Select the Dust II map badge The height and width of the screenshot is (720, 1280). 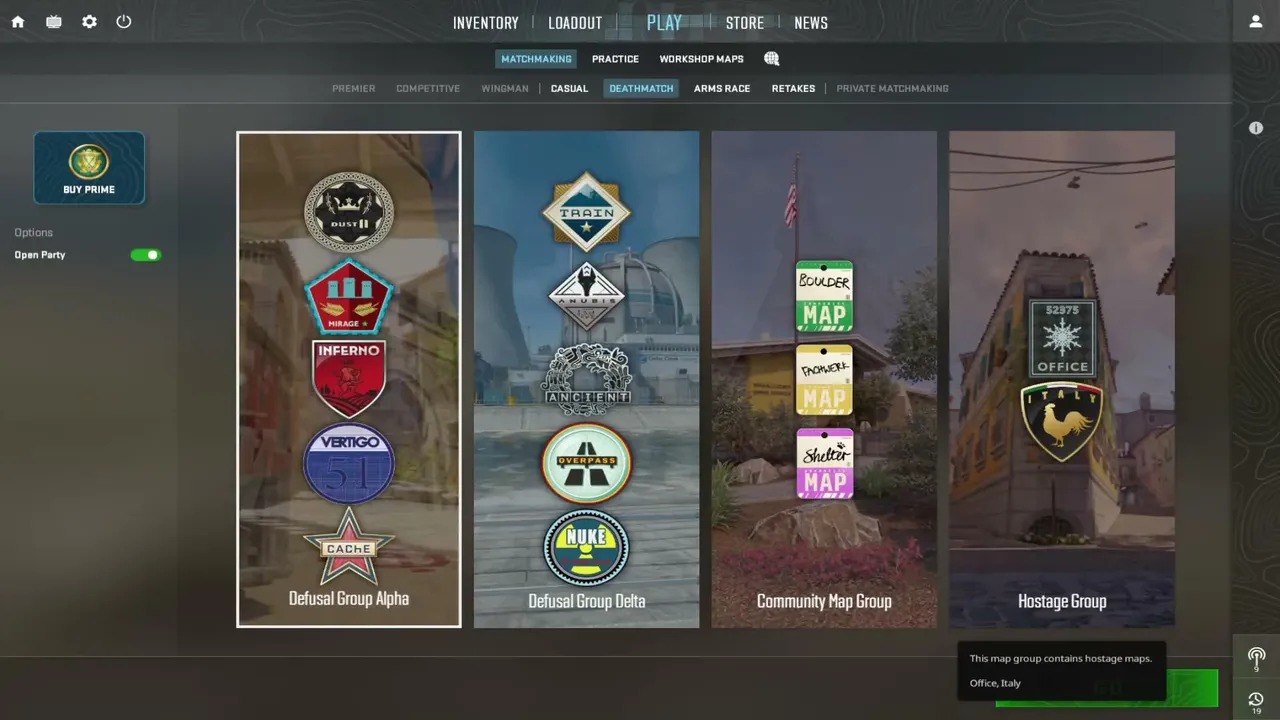click(349, 212)
